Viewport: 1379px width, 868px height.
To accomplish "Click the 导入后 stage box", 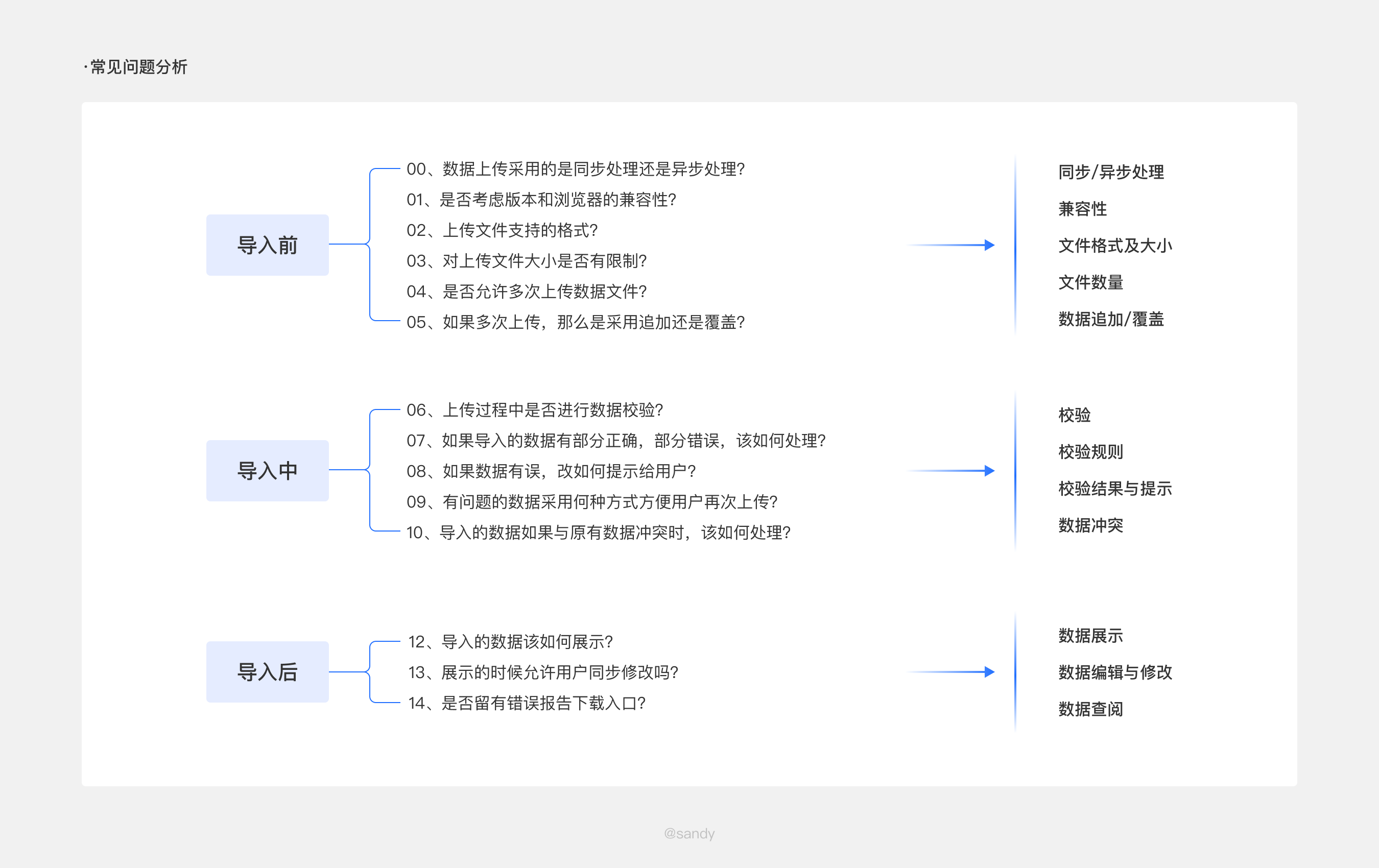I will coord(268,671).
